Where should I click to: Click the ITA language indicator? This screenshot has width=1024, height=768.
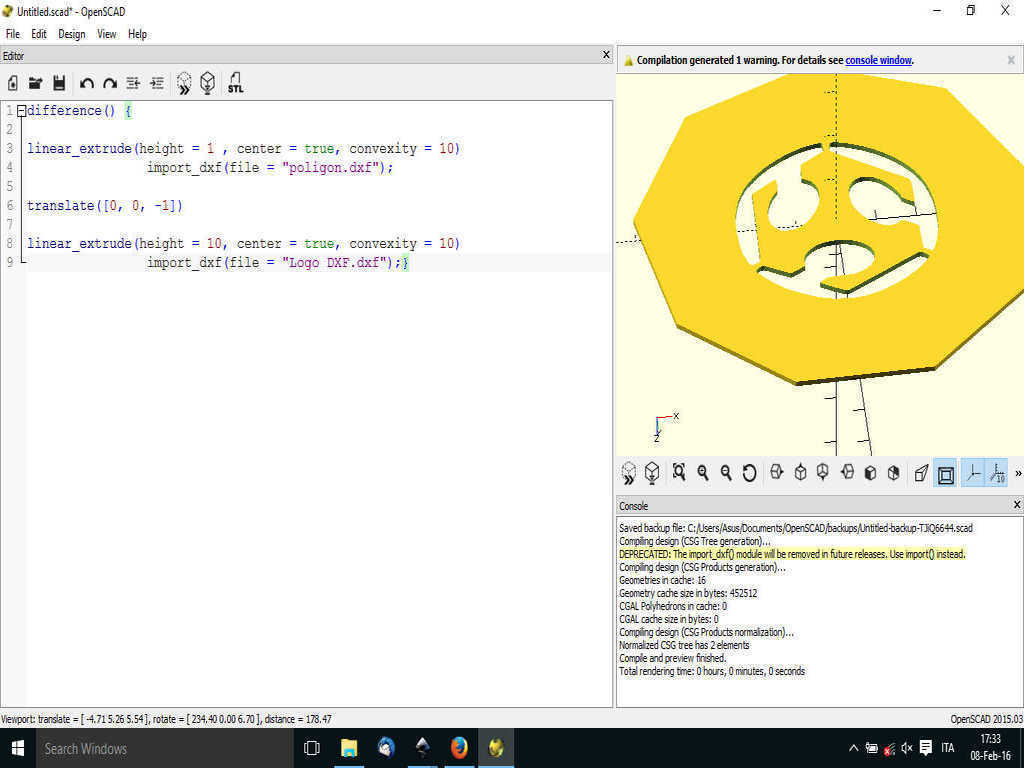point(948,748)
